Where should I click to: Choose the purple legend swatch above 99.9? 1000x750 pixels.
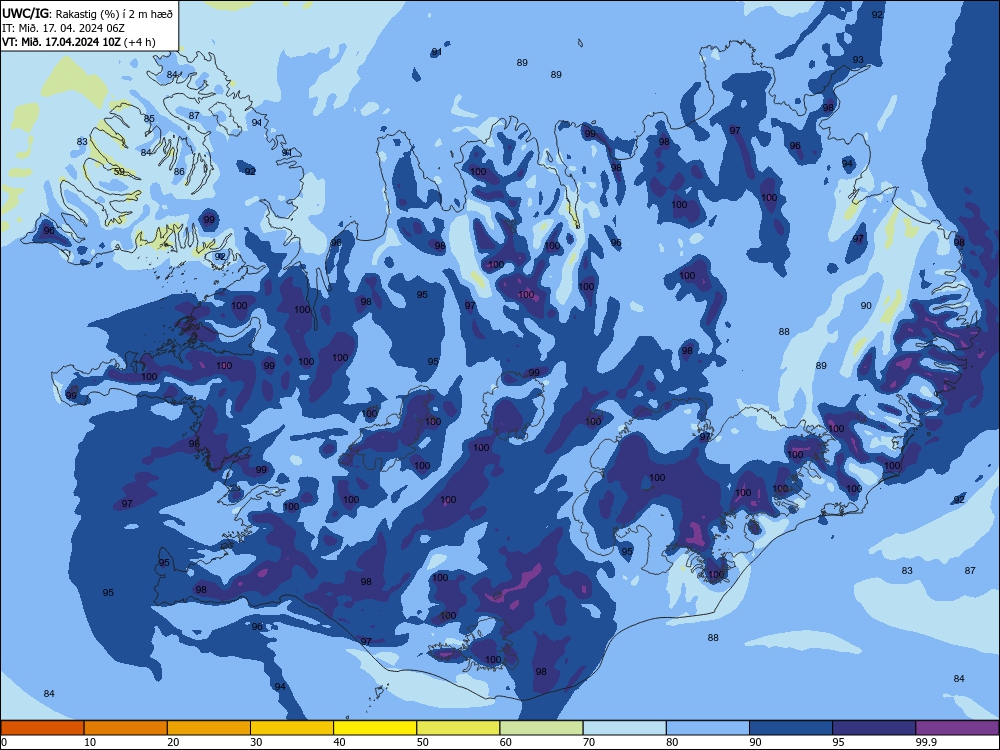(x=957, y=728)
